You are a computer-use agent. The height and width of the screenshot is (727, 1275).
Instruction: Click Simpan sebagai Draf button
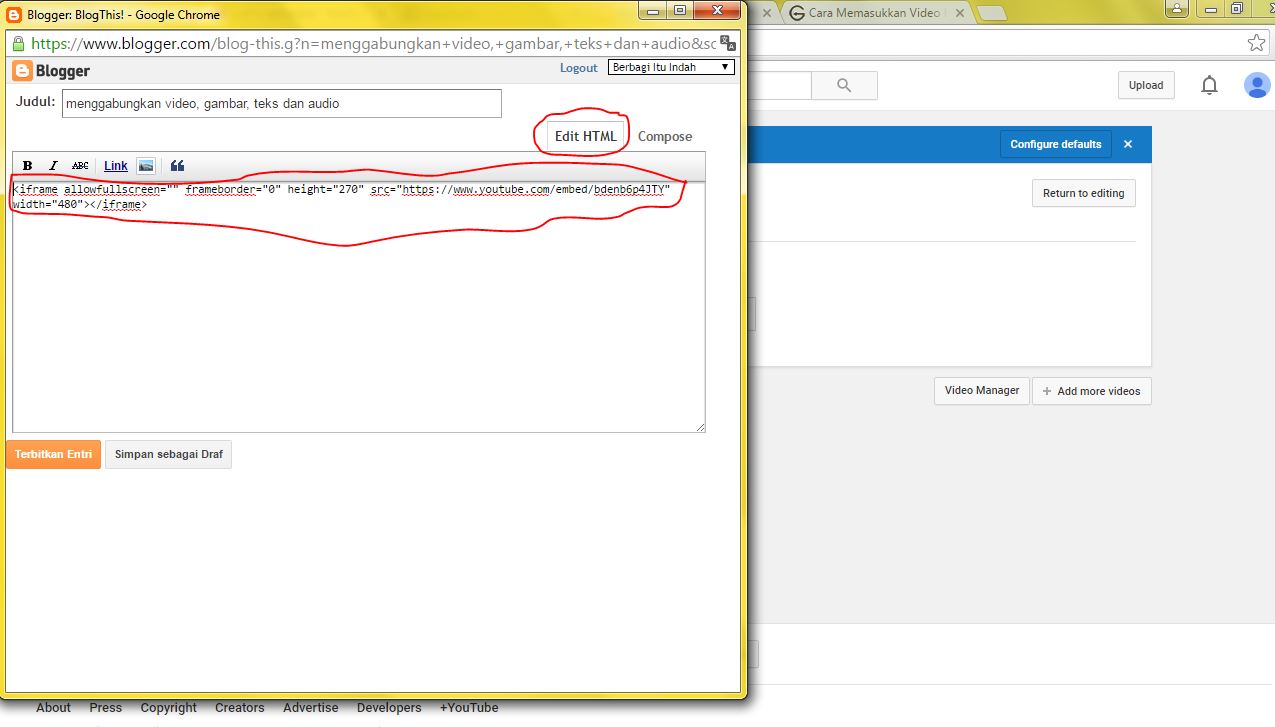[168, 454]
